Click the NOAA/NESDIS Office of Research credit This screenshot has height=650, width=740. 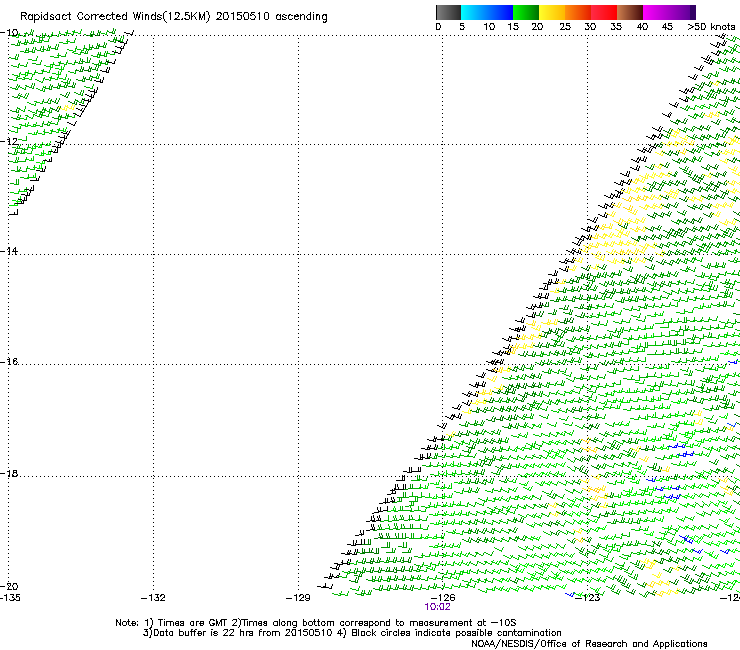(x=589, y=644)
